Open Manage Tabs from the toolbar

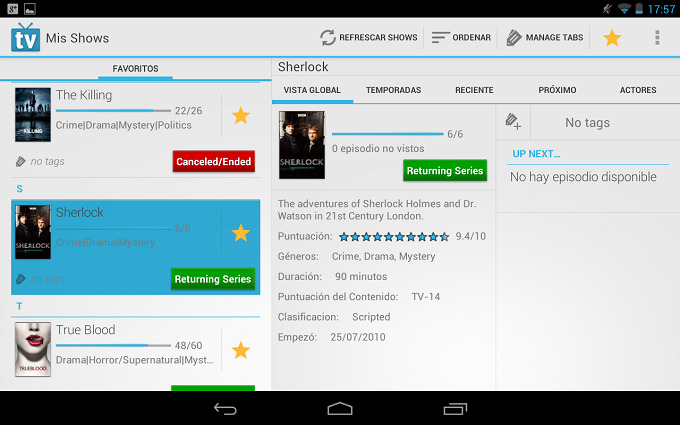coord(545,38)
